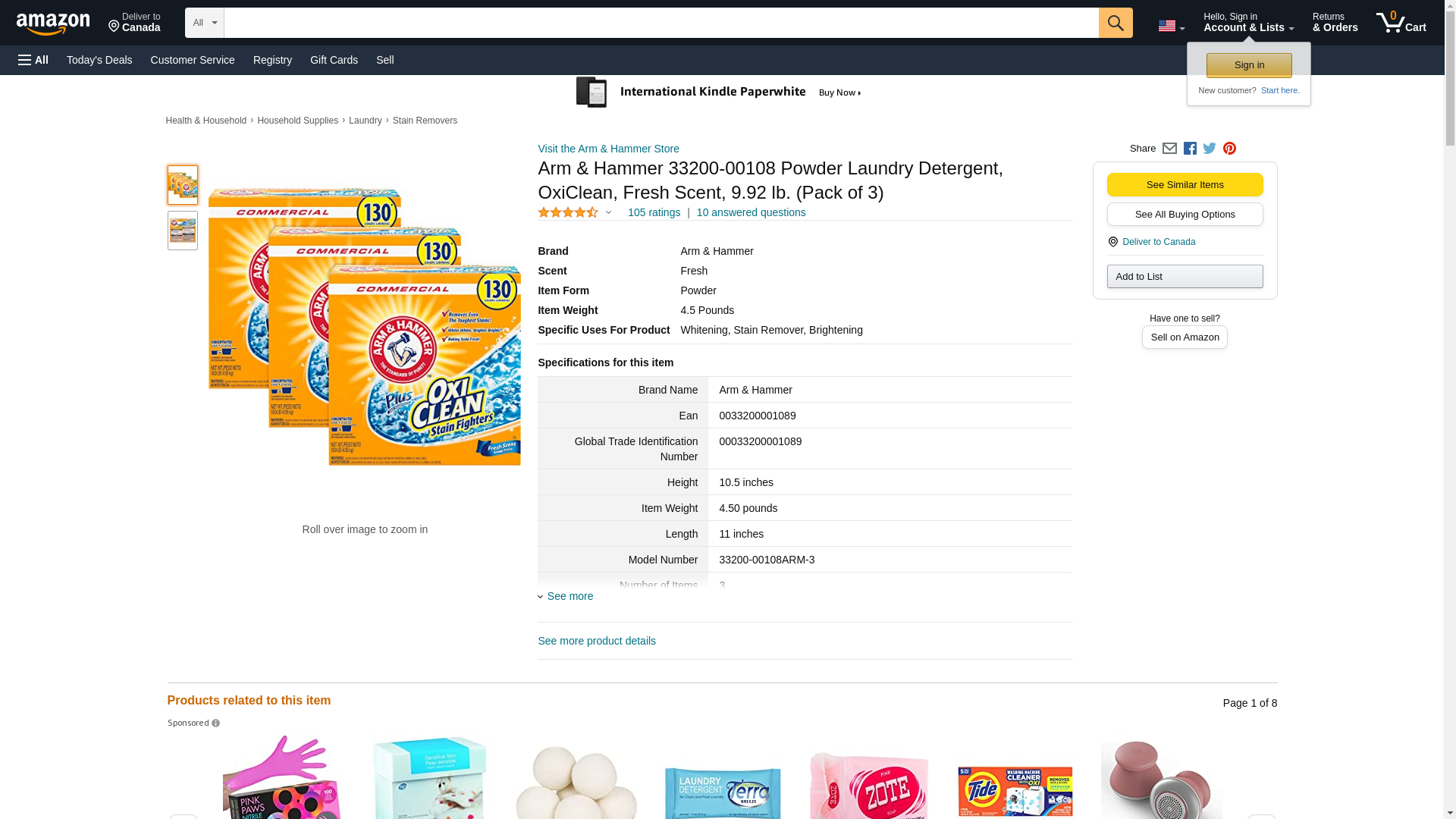
Task: Open the country flag language selector
Action: pos(1171,26)
